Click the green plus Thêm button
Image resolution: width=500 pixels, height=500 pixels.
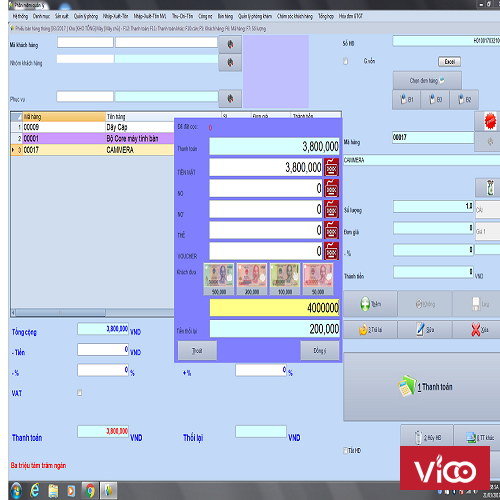[370, 304]
